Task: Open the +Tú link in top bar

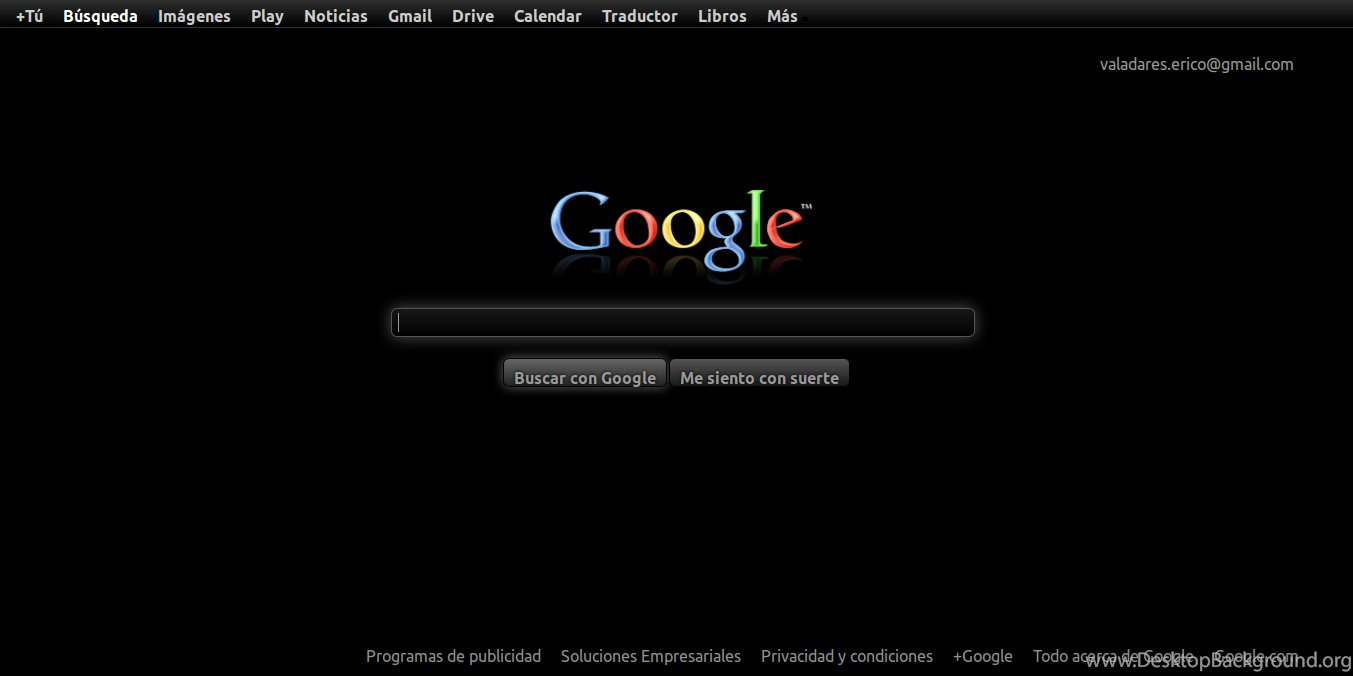Action: 29,16
